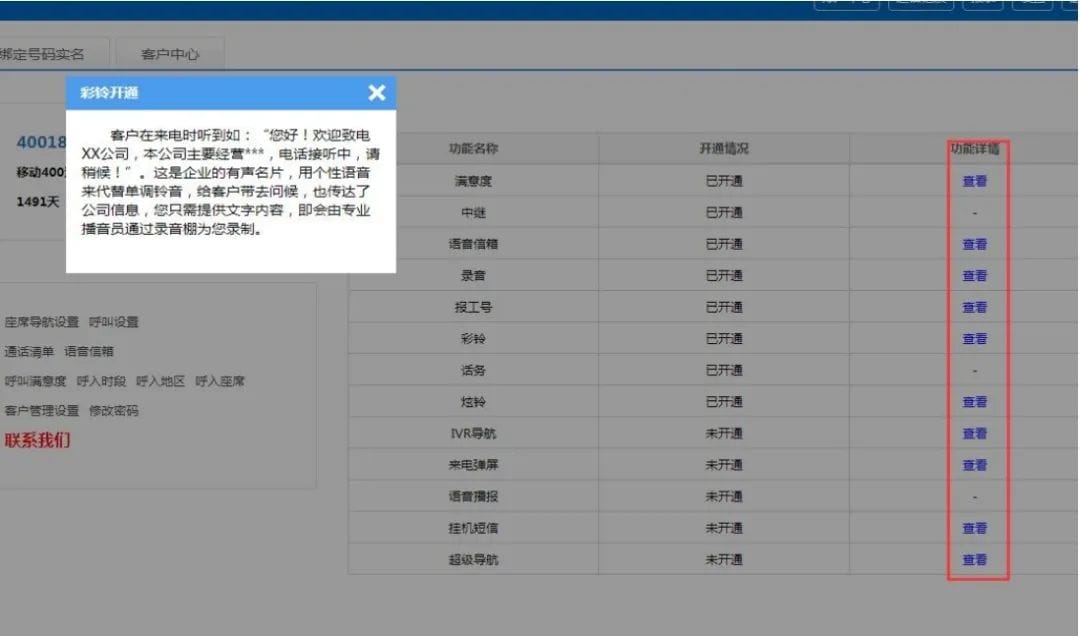Open 查看 link for 超级导航
The height and width of the screenshot is (636, 1080).
pyautogui.click(x=974, y=560)
